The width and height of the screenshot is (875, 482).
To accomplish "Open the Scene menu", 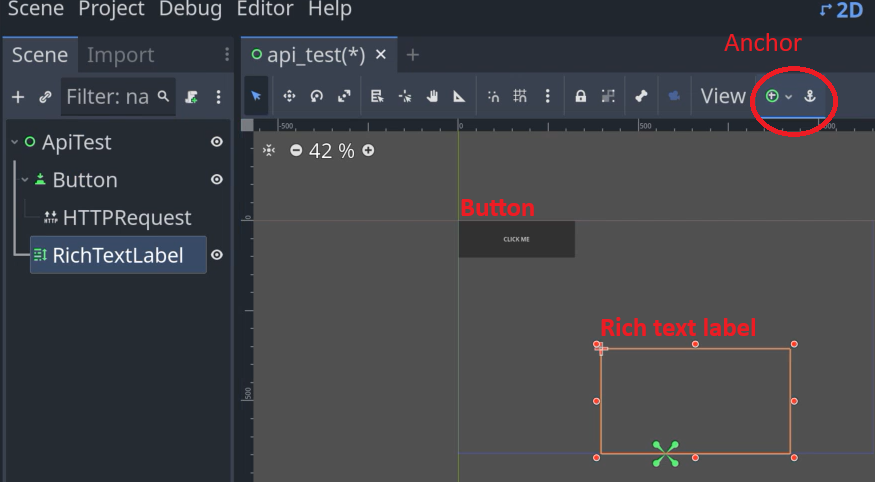I will coord(36,9).
